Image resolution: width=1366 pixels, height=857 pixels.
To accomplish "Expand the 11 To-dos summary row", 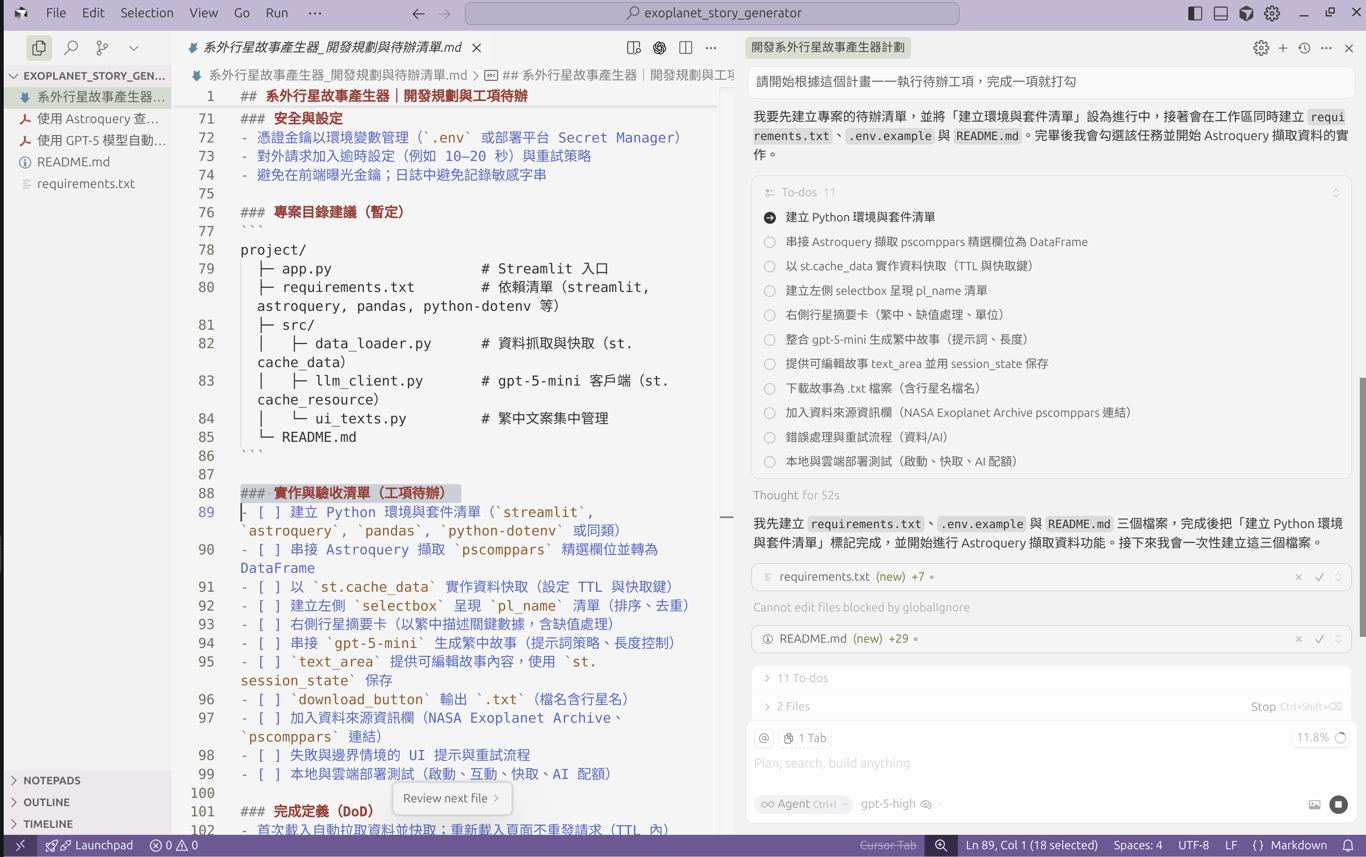I will click(1051, 678).
